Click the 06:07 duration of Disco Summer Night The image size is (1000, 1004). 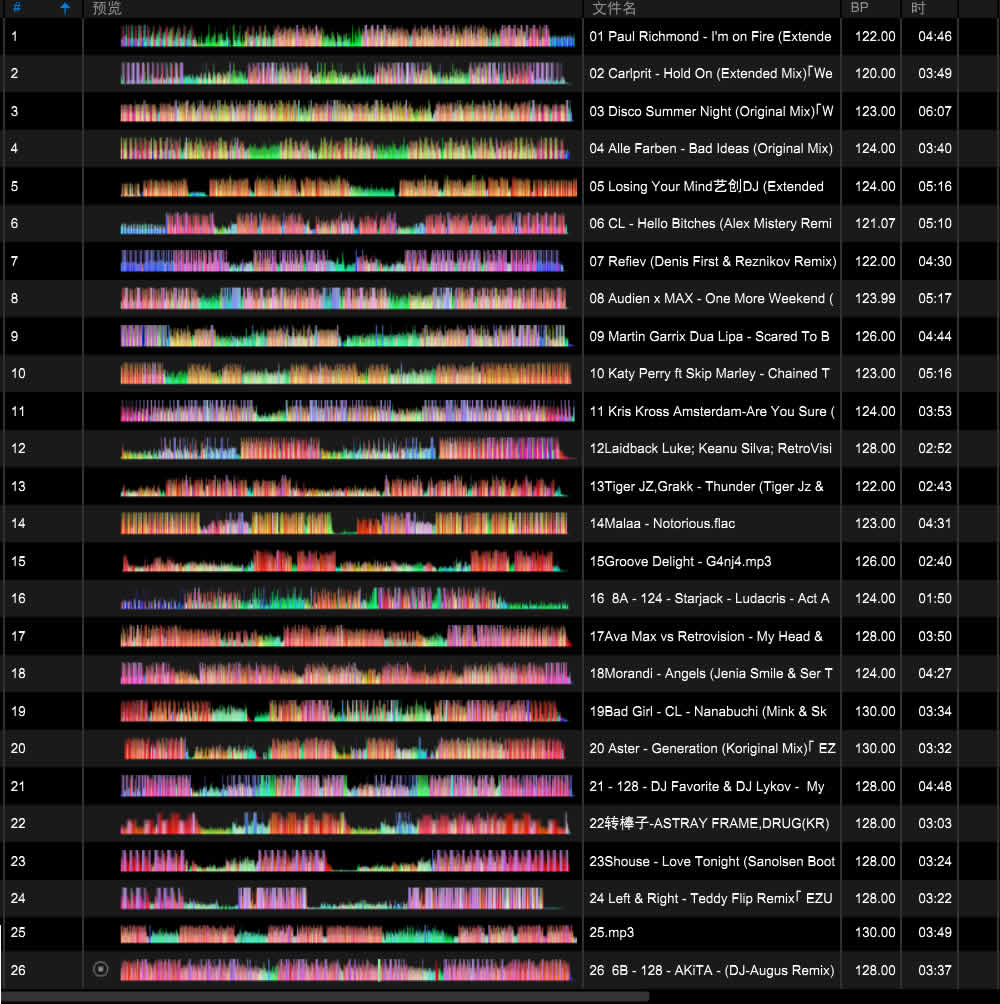935,111
